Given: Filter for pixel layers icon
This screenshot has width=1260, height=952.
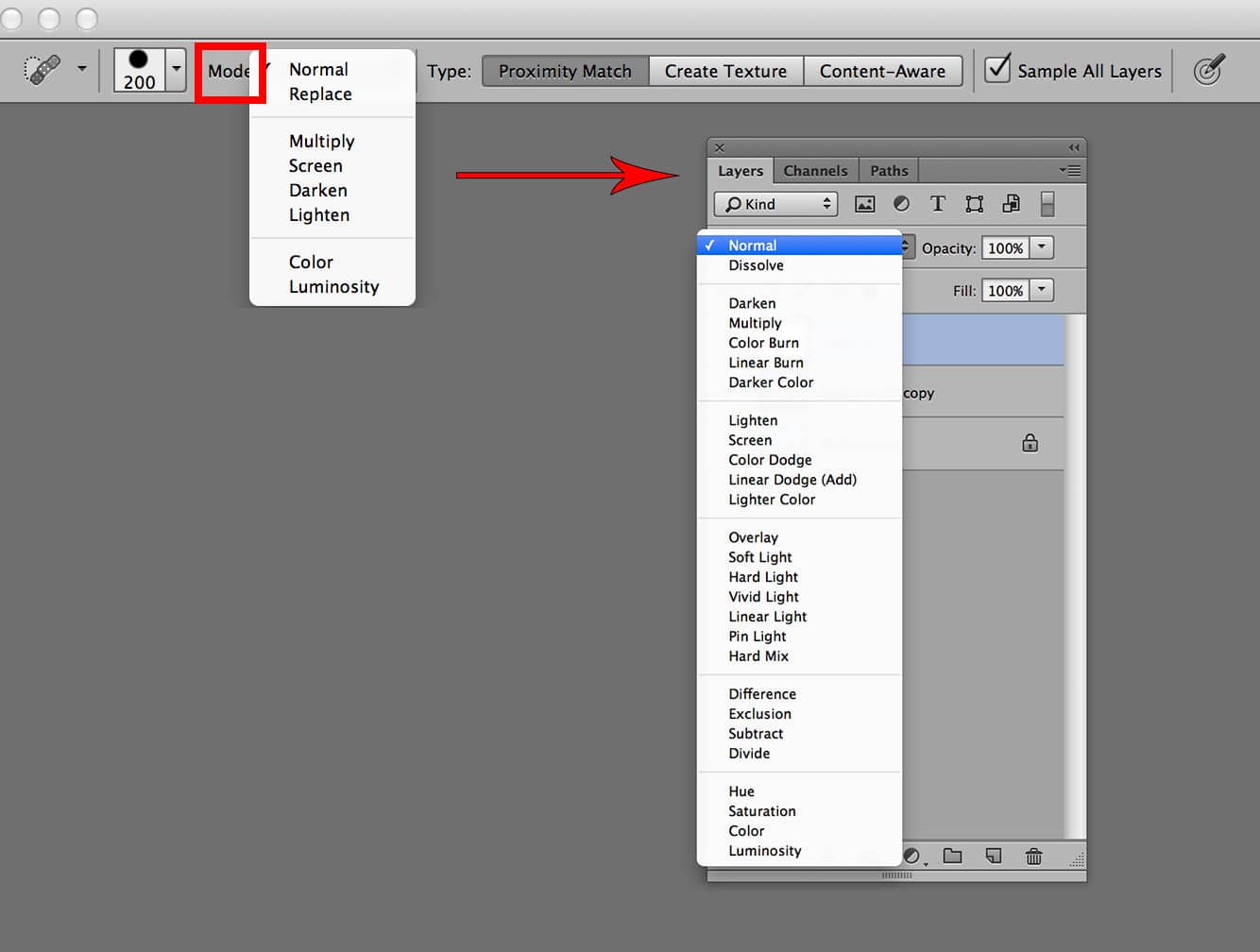Looking at the screenshot, I should click(864, 204).
